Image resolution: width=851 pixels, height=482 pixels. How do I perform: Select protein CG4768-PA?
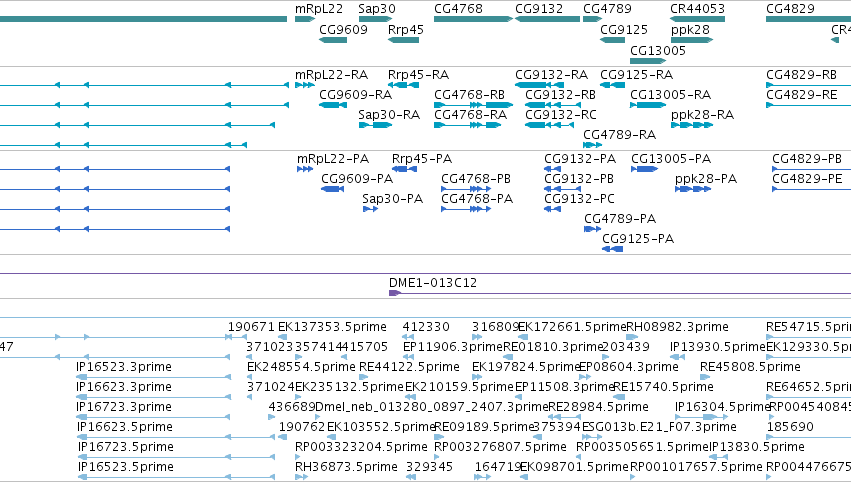click(477, 199)
